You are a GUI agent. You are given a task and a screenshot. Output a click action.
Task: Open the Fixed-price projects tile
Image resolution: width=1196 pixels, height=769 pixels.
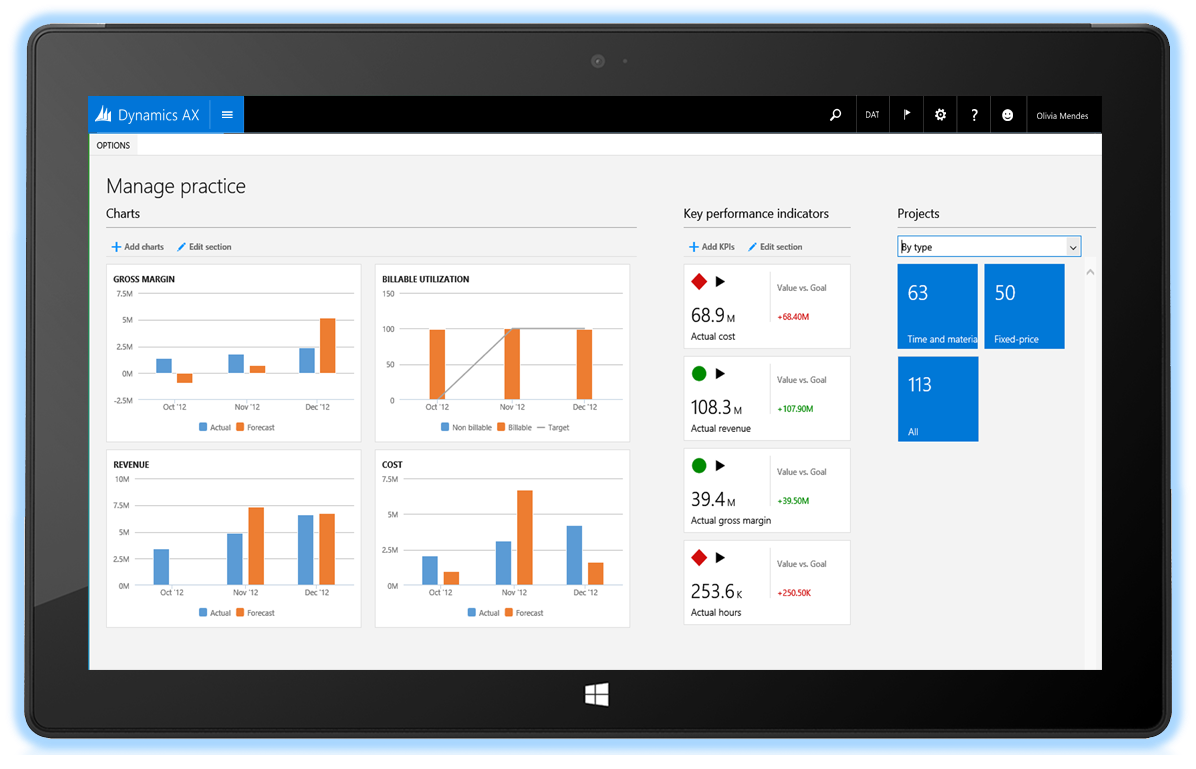(x=1024, y=306)
